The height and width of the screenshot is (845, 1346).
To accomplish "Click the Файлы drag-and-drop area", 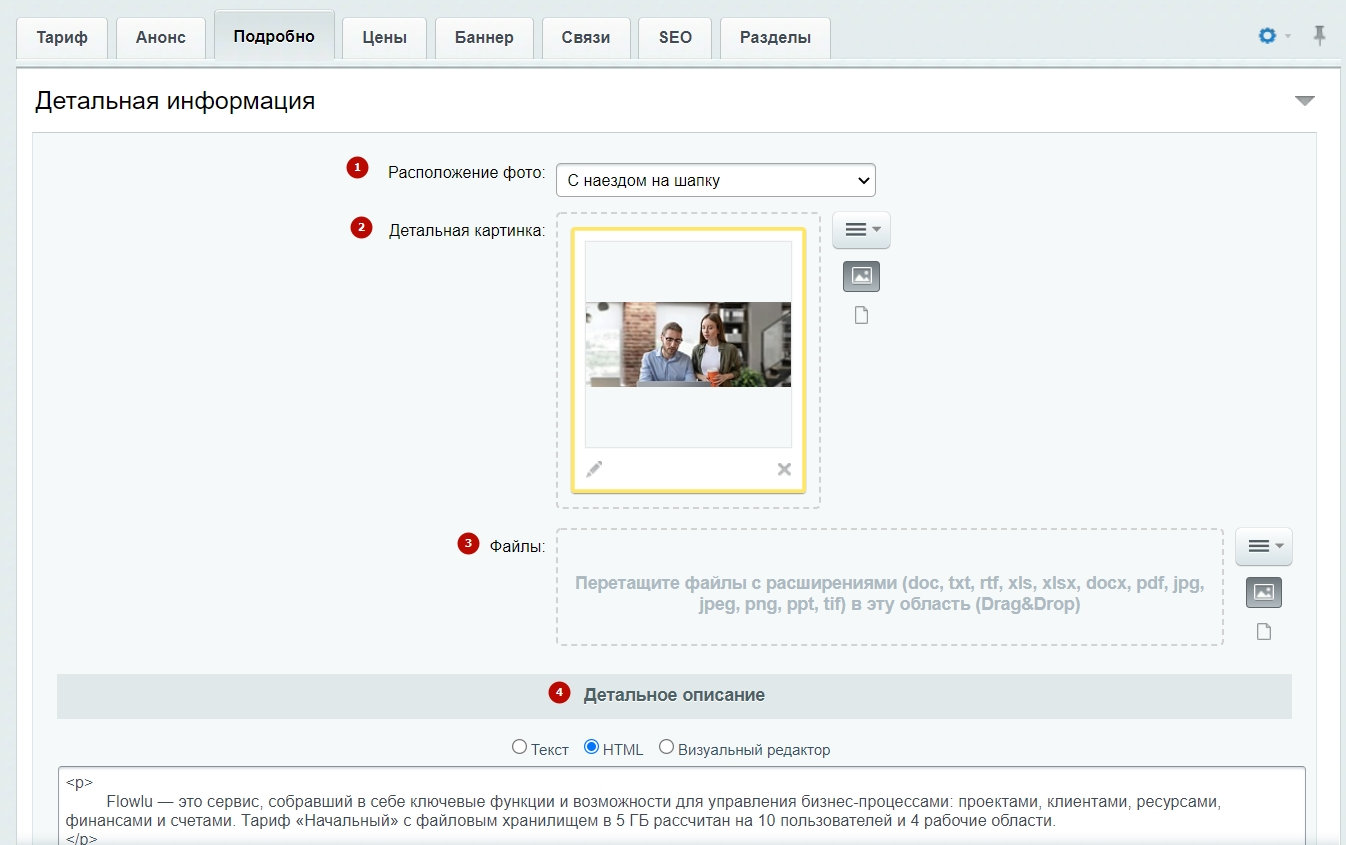I will point(890,587).
